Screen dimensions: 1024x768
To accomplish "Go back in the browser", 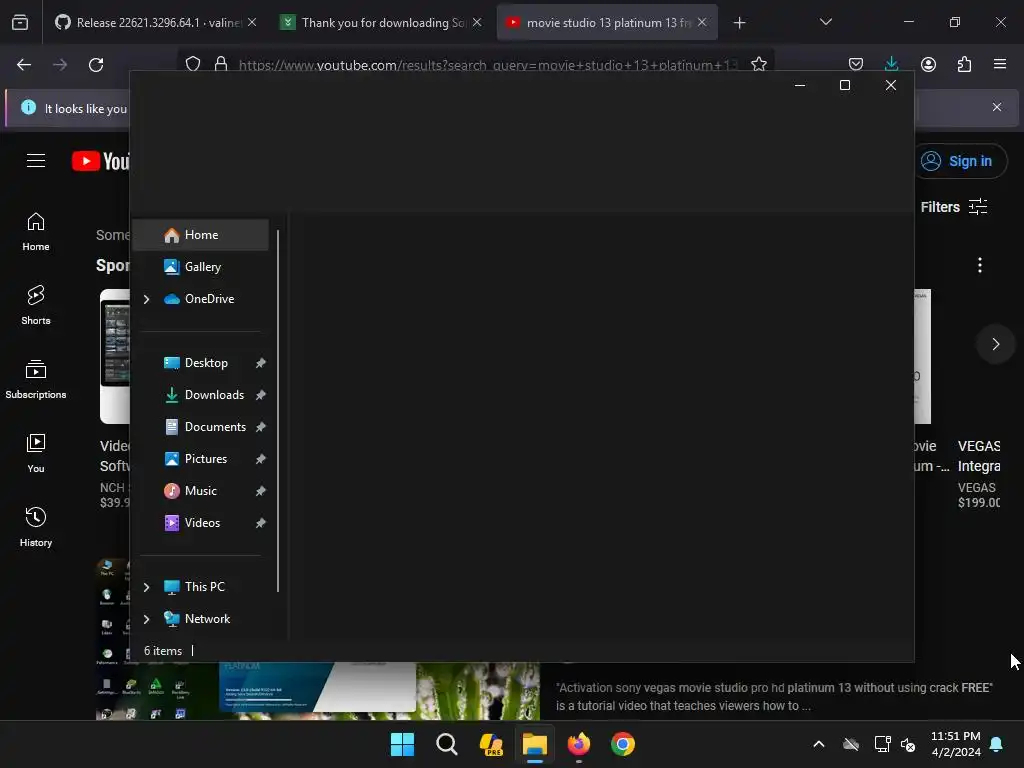I will tap(24, 65).
